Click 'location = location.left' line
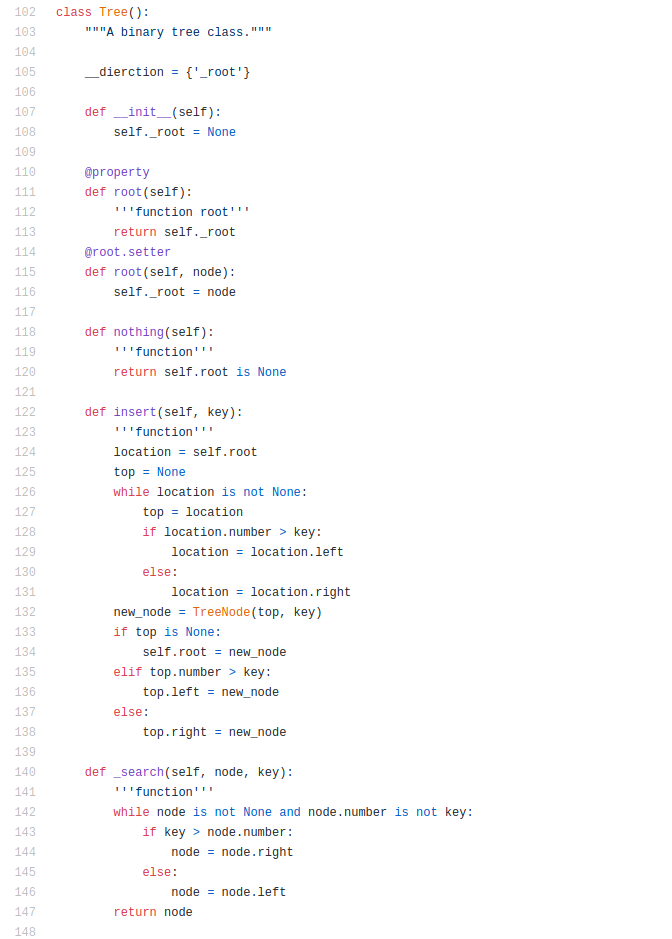The image size is (672, 939). 258,552
